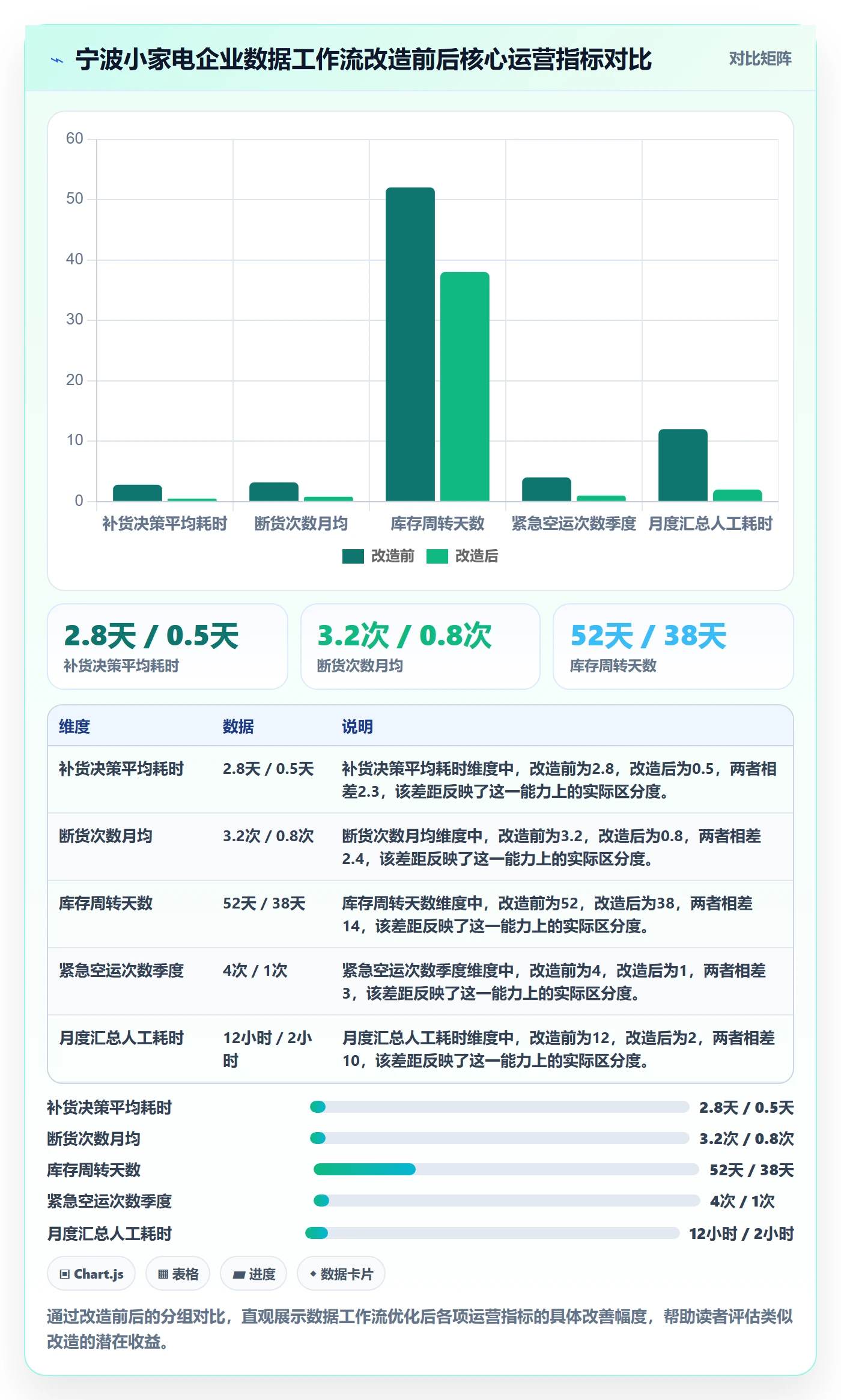841x1400 pixels.
Task: Click the 断货次数月均 progress bar
Action: click(x=499, y=1138)
